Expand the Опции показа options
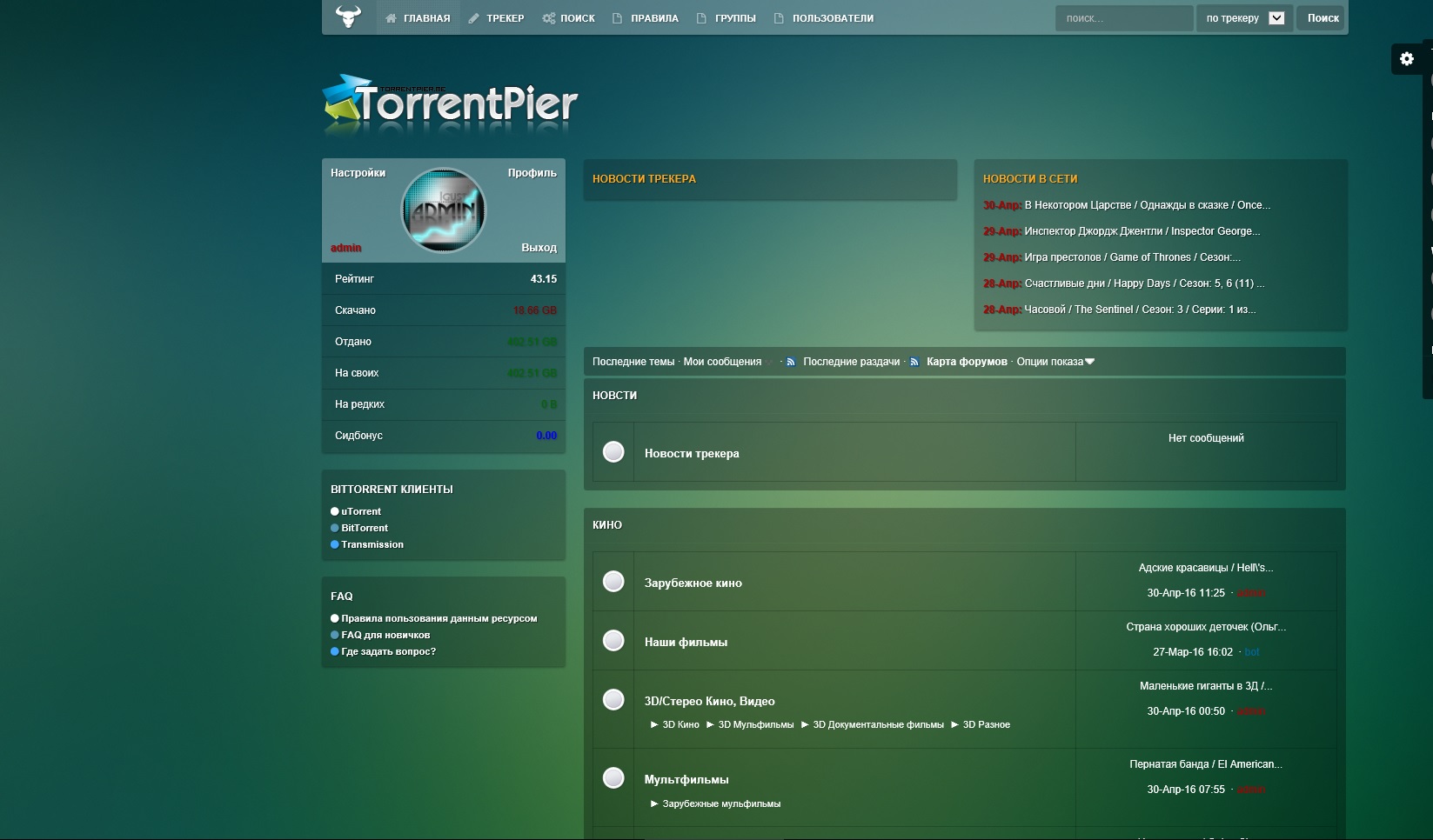 1055,362
